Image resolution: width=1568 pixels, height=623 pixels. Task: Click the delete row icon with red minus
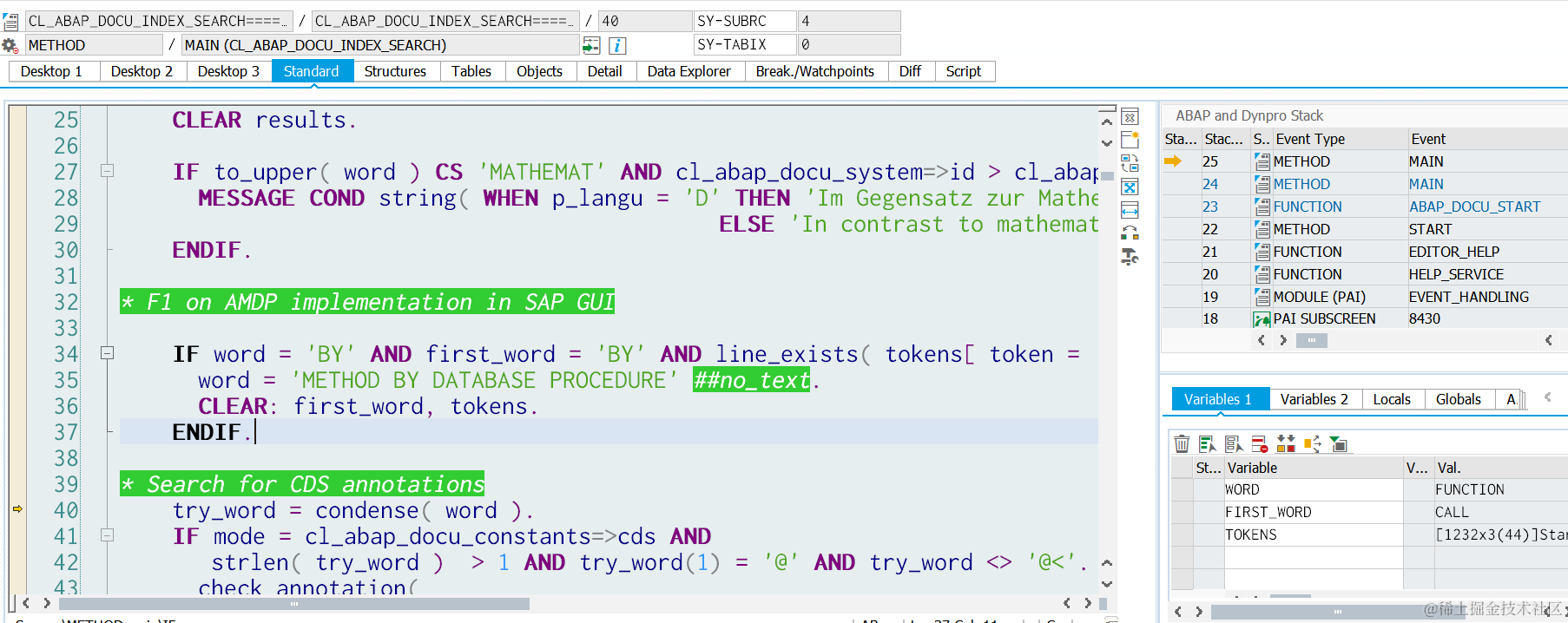point(1260,444)
